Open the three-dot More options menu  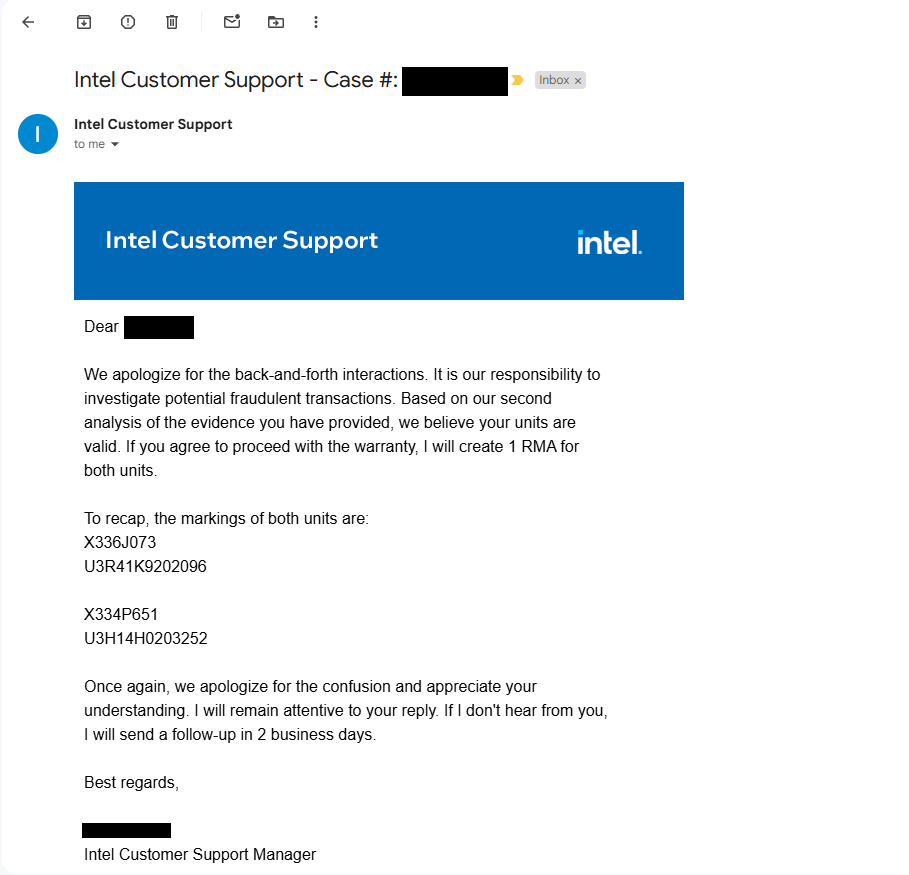tap(316, 22)
